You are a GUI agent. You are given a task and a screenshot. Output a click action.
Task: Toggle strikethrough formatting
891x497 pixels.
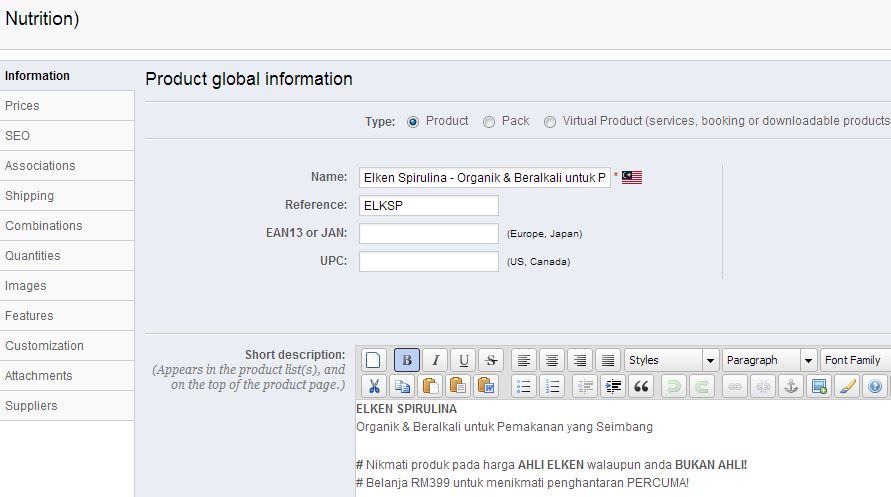tap(491, 360)
